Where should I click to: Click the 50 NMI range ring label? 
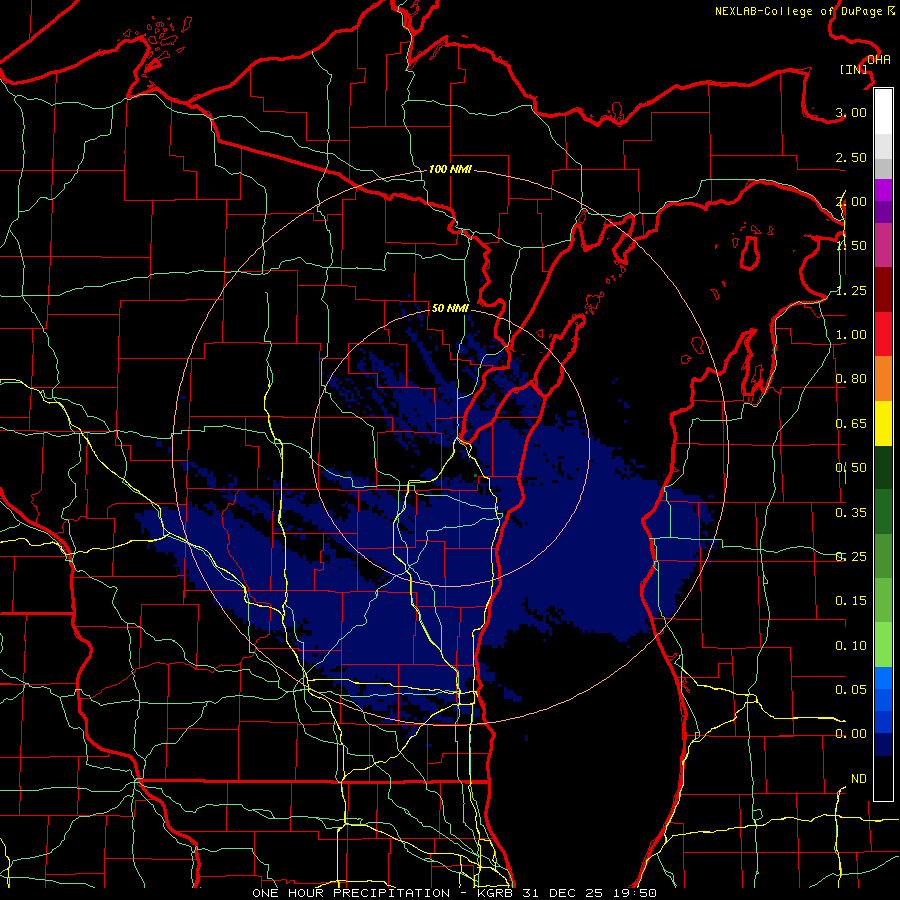(450, 308)
